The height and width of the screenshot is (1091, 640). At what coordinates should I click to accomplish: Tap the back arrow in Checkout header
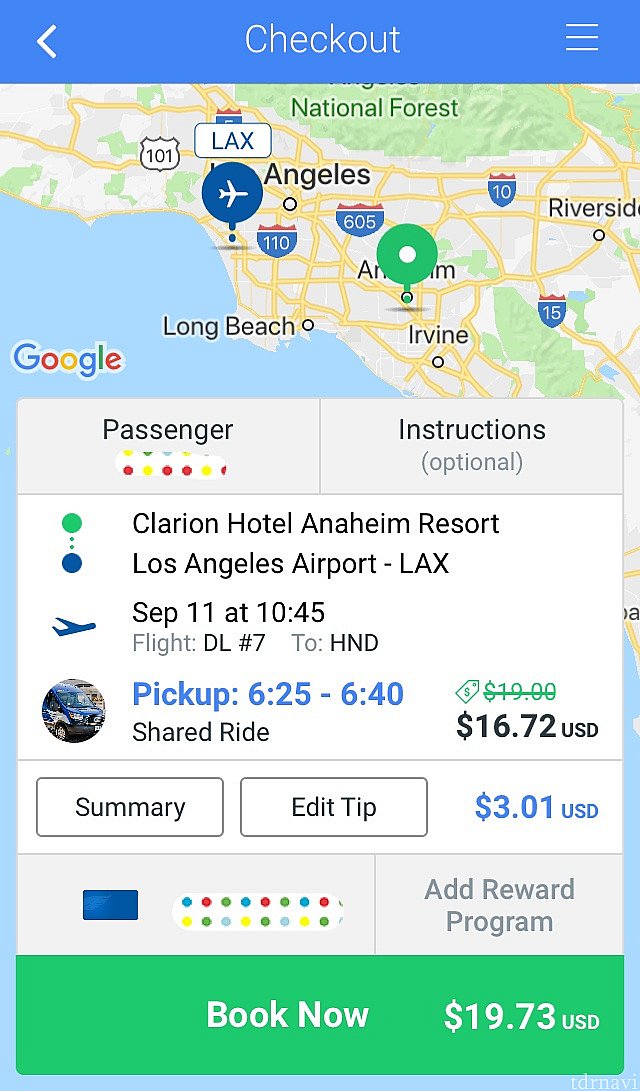47,41
